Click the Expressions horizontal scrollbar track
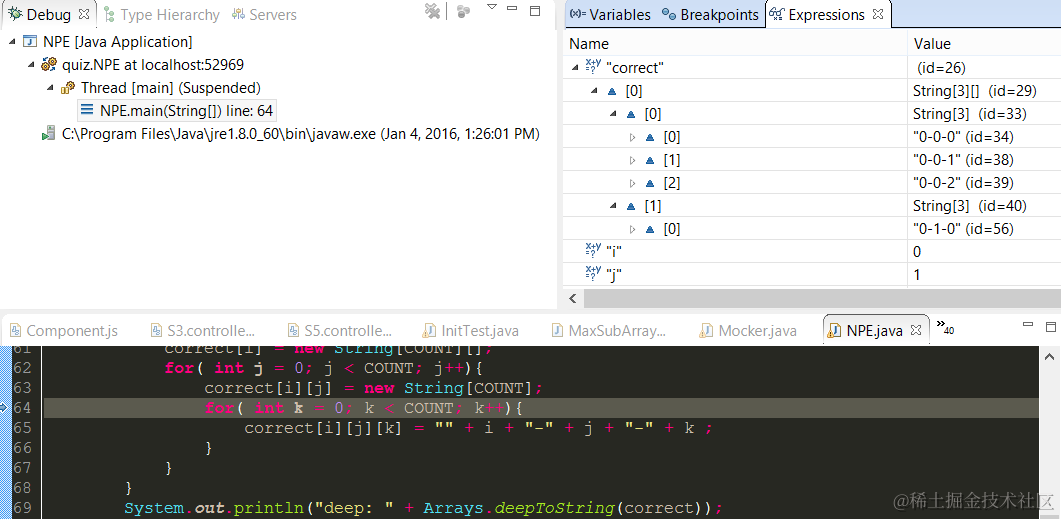The width and height of the screenshot is (1061, 519). pos(822,298)
